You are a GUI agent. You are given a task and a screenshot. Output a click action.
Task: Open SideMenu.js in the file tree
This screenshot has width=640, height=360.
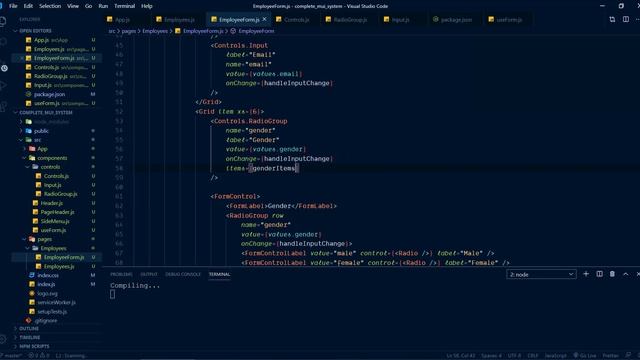point(55,221)
